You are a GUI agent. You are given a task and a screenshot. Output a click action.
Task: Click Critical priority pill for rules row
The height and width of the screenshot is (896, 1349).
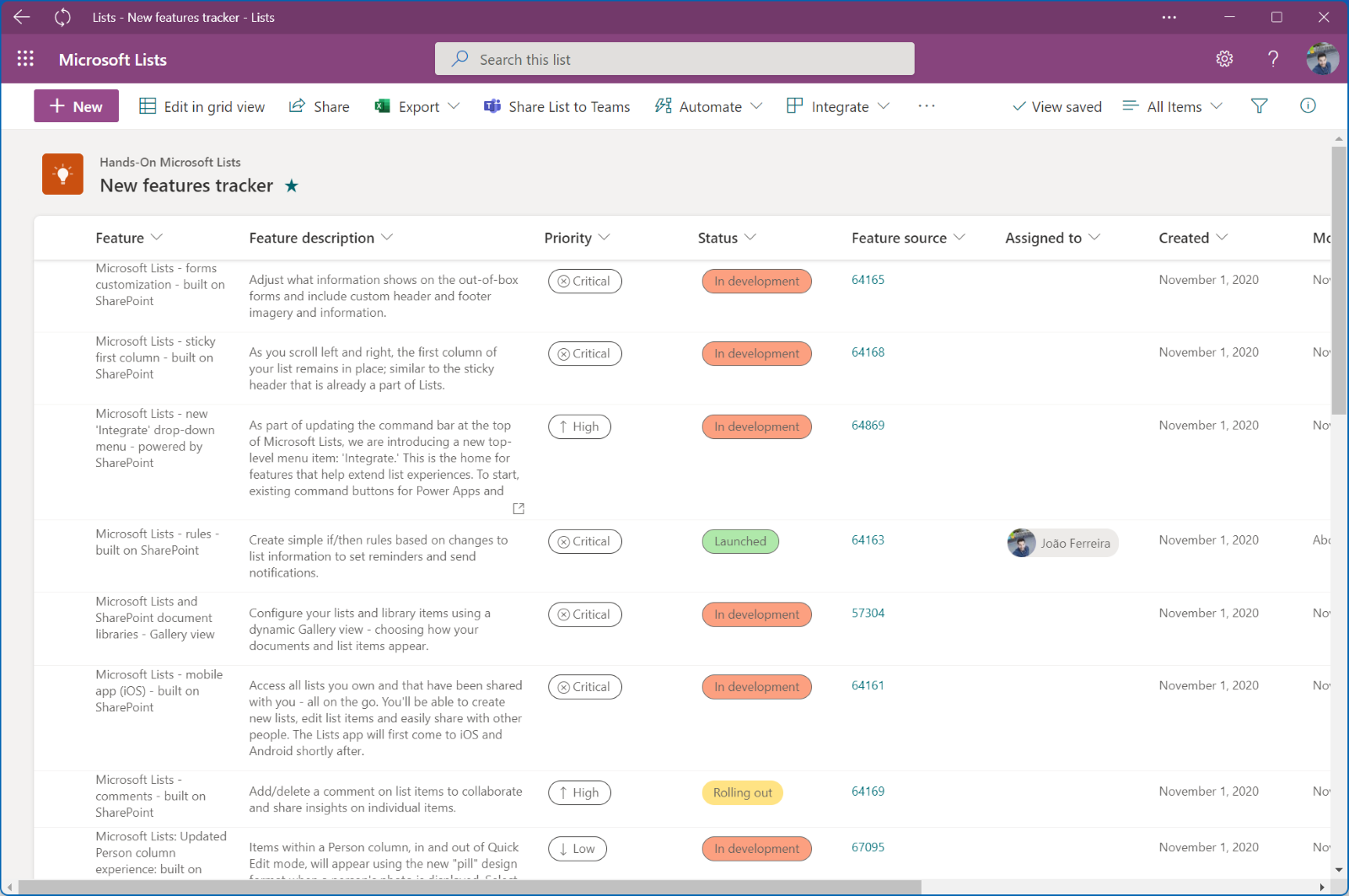(x=585, y=541)
